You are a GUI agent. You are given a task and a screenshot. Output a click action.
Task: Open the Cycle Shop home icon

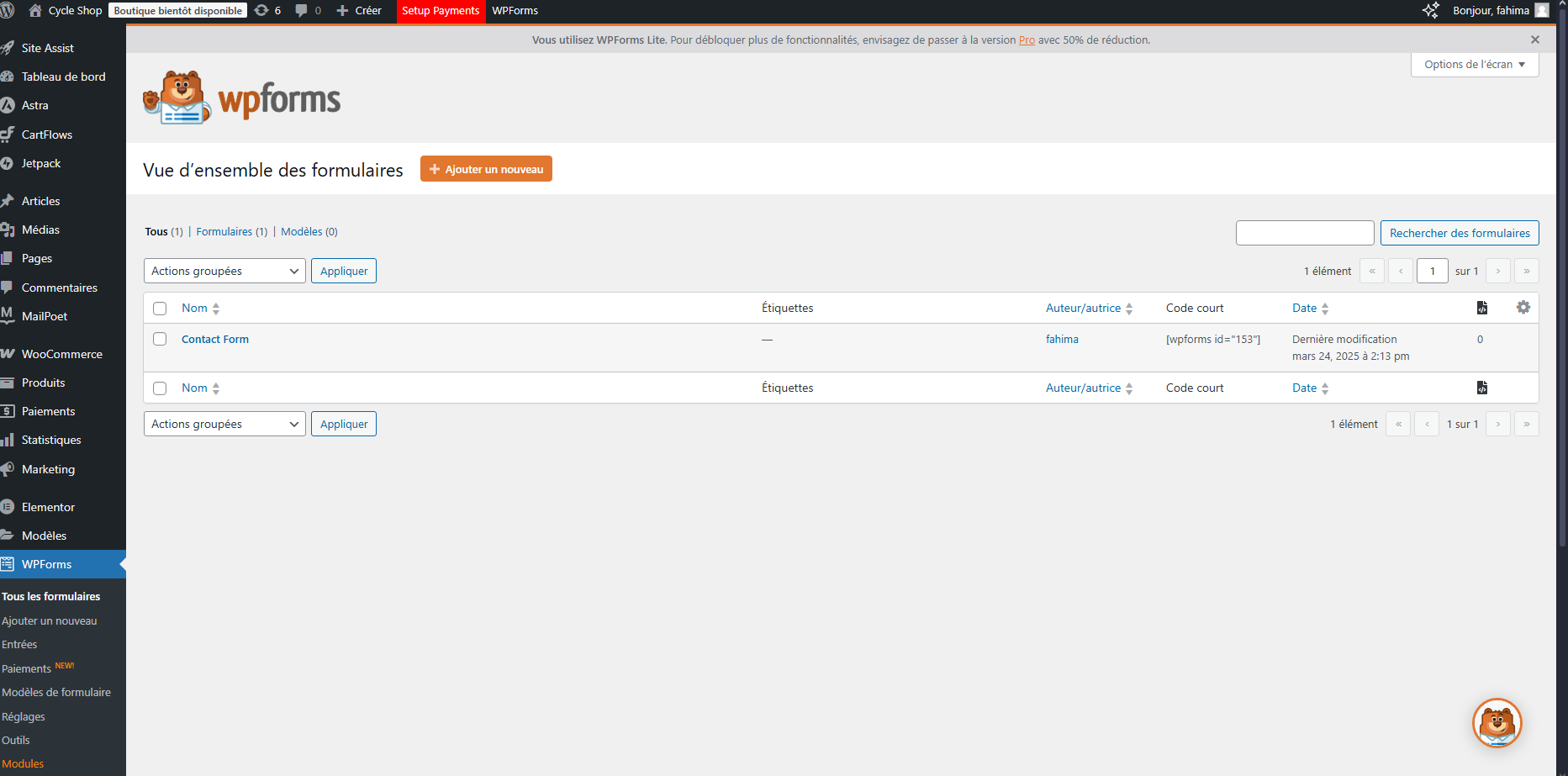(x=35, y=11)
